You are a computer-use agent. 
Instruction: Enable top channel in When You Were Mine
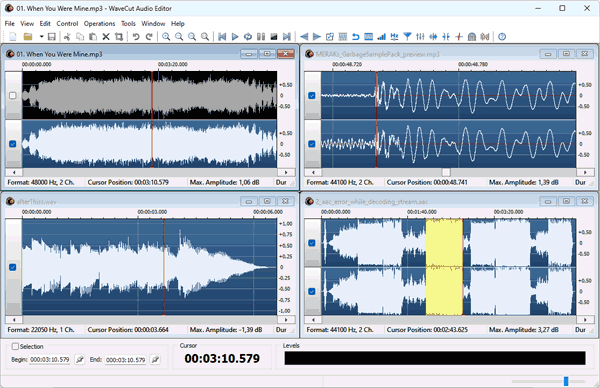(x=13, y=95)
